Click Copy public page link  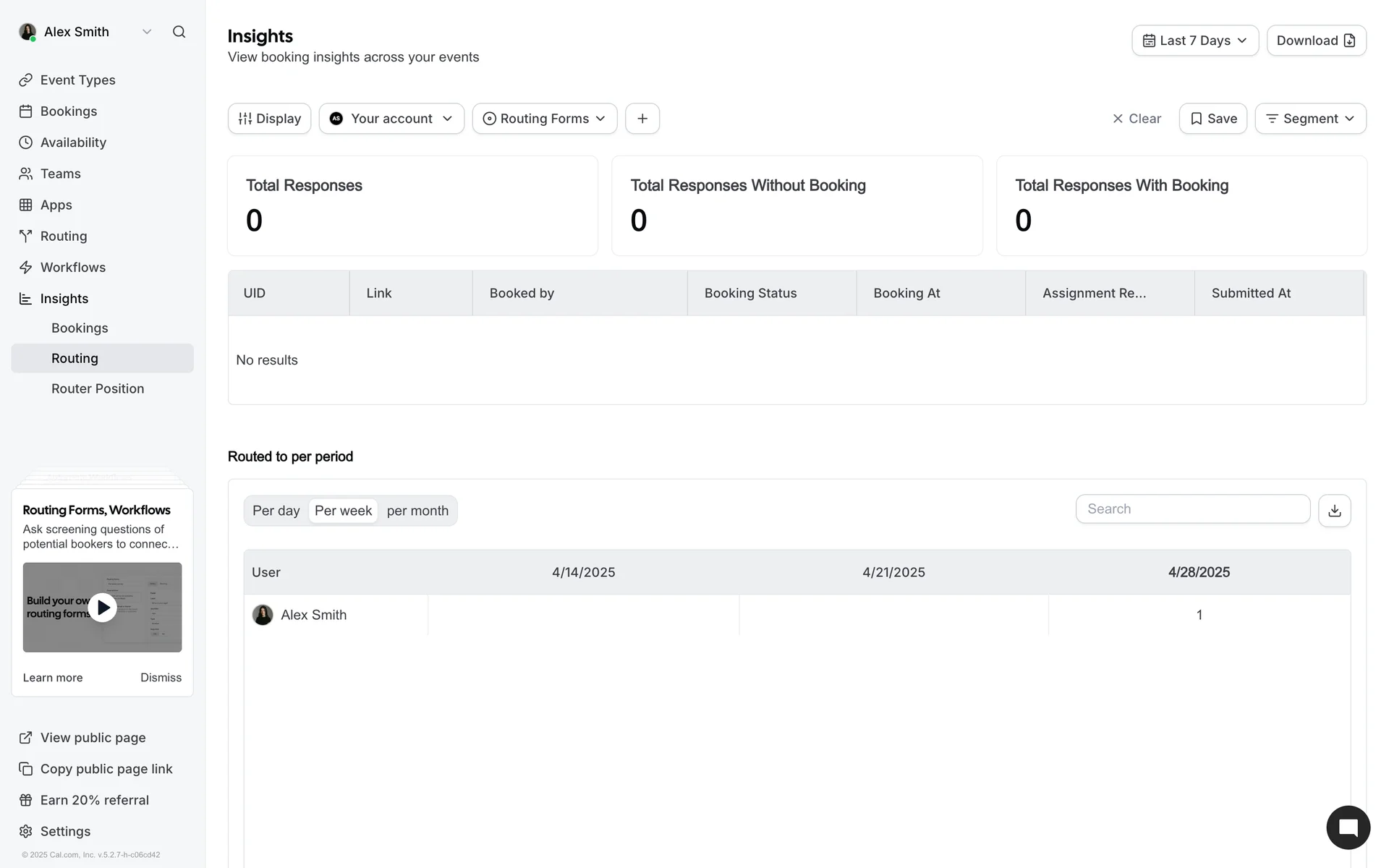(x=106, y=769)
